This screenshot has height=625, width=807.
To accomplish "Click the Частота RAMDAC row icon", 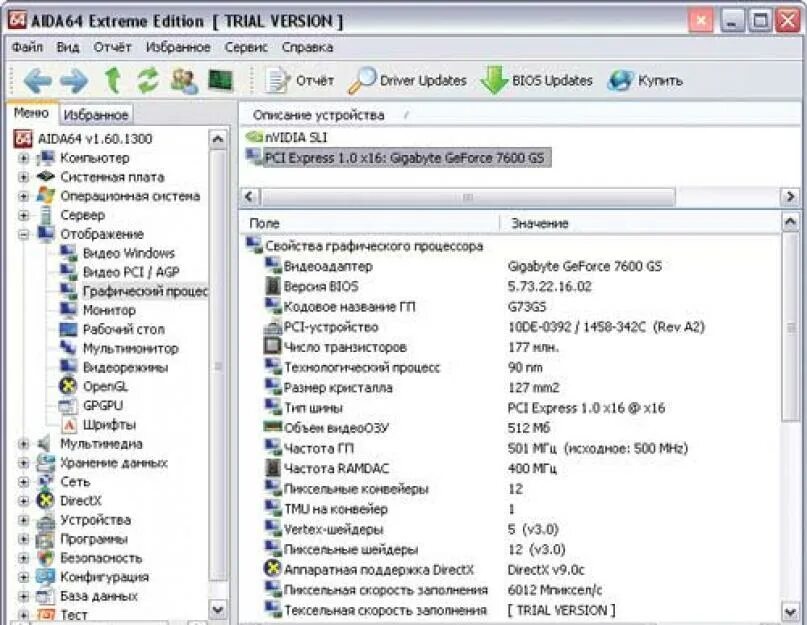I will click(272, 468).
